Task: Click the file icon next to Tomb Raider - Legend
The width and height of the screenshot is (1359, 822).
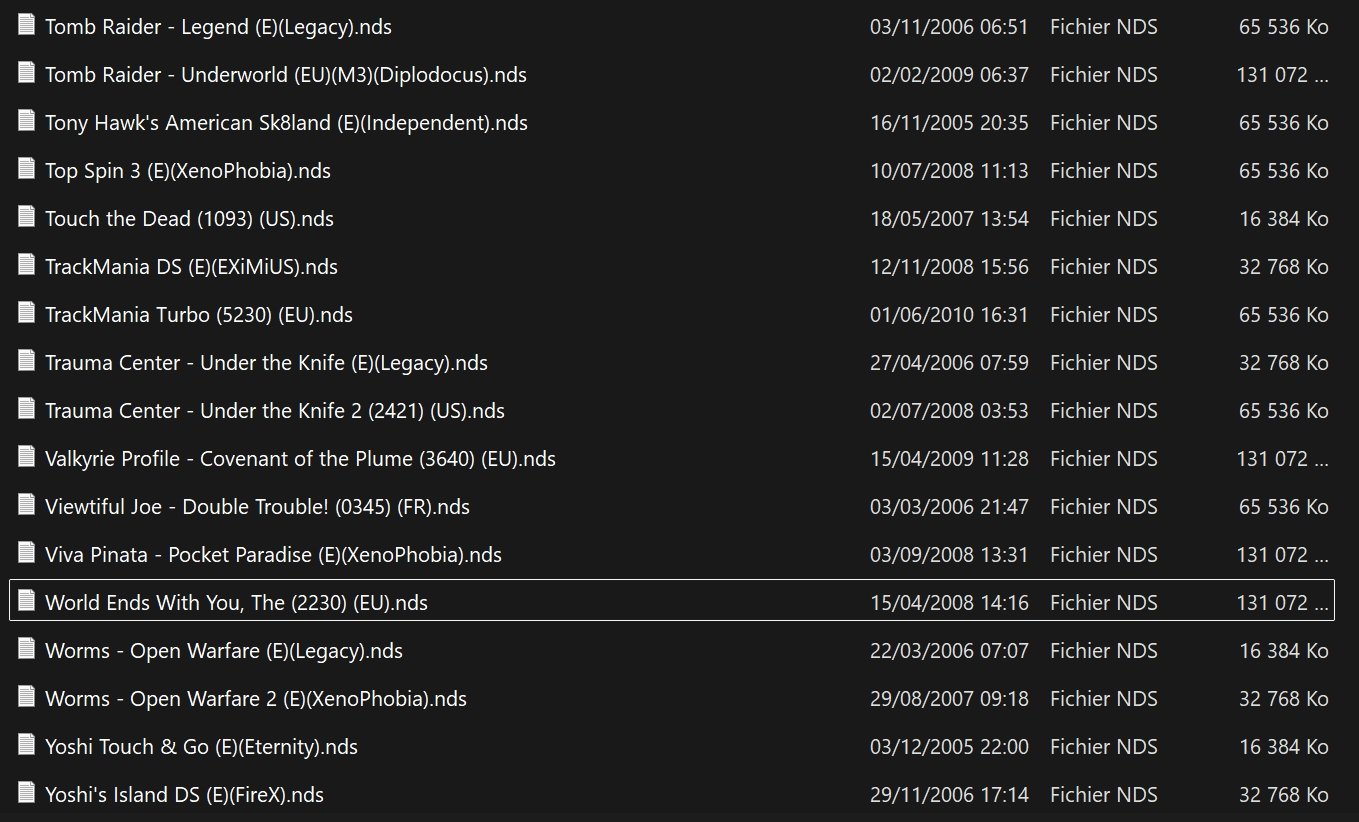Action: [26, 26]
